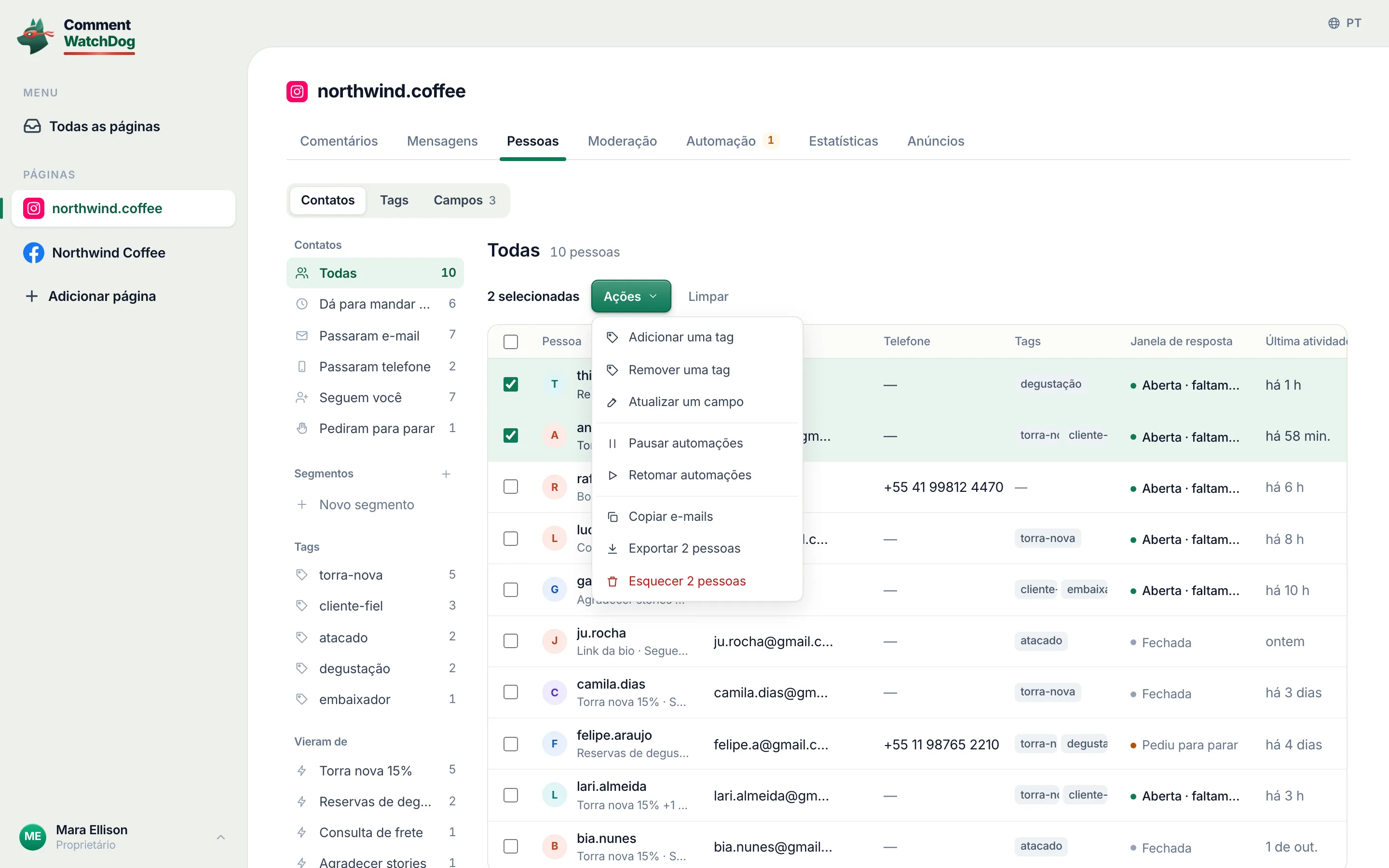Open language selector globe icon

click(1334, 23)
